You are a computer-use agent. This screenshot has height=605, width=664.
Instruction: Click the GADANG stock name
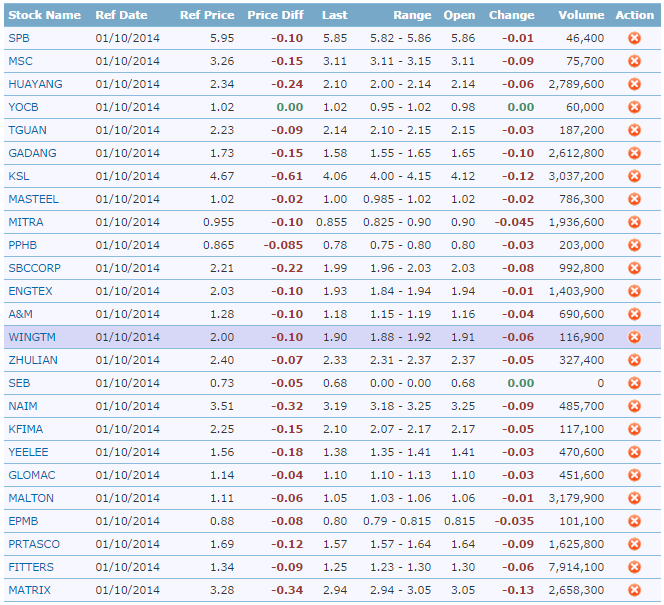[x=32, y=153]
